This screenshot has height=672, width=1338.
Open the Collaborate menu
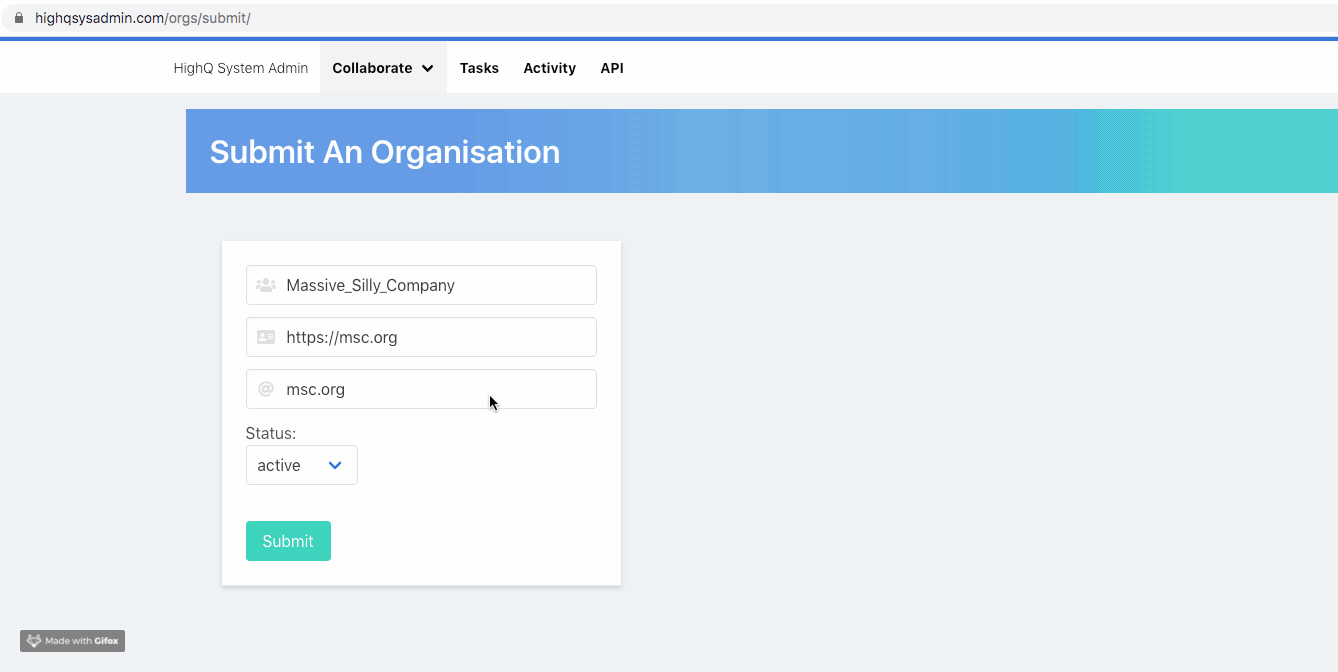tap(372, 68)
